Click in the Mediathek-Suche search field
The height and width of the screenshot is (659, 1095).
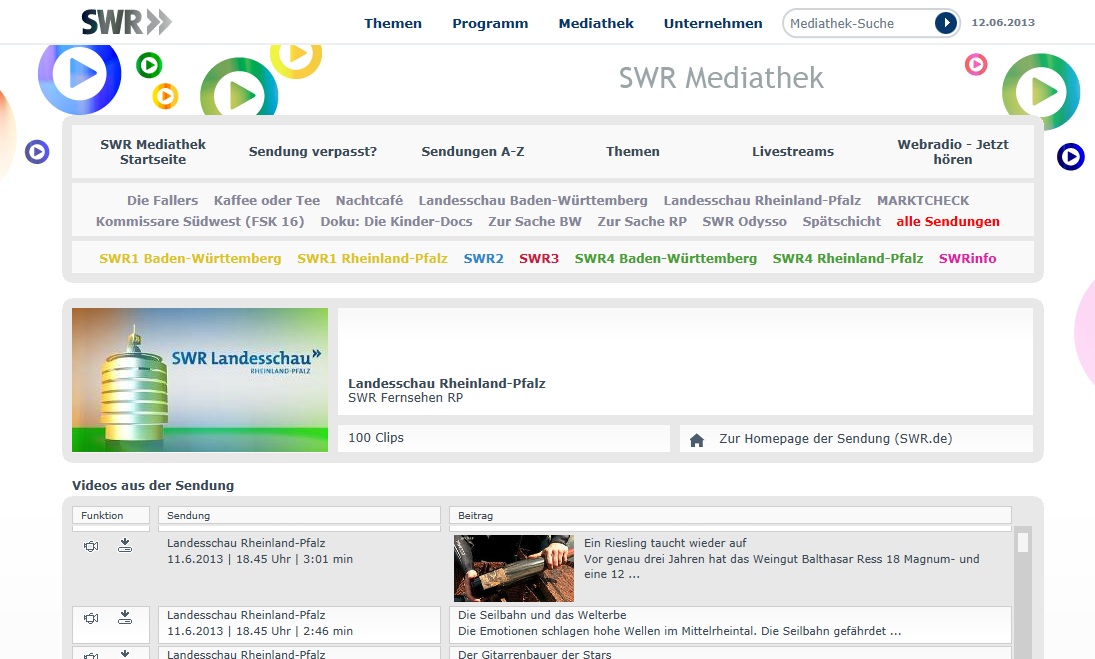(x=859, y=23)
